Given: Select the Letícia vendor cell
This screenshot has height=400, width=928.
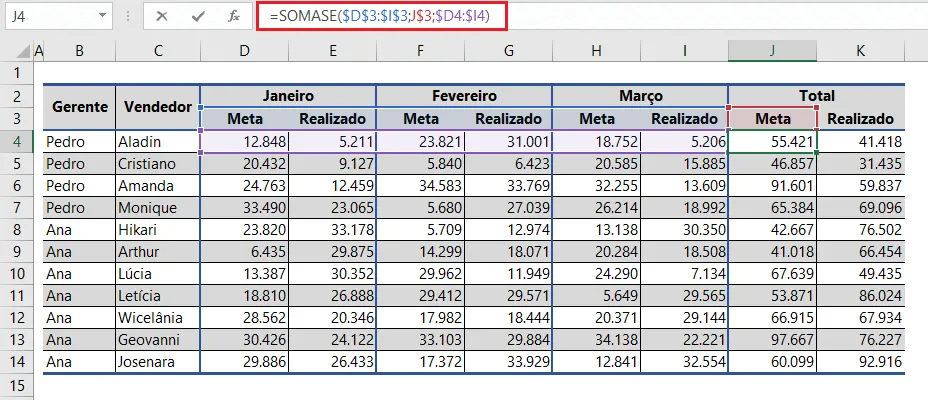Looking at the screenshot, I should pos(158,296).
